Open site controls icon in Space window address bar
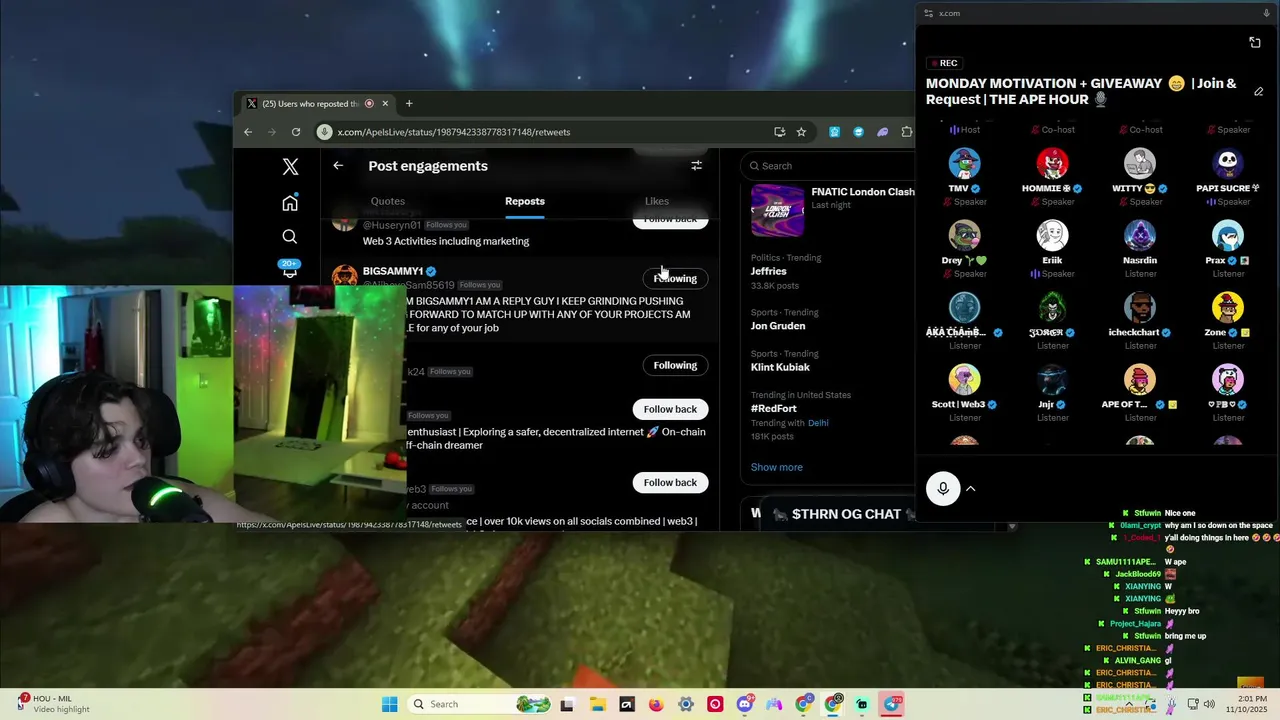 [x=928, y=13]
